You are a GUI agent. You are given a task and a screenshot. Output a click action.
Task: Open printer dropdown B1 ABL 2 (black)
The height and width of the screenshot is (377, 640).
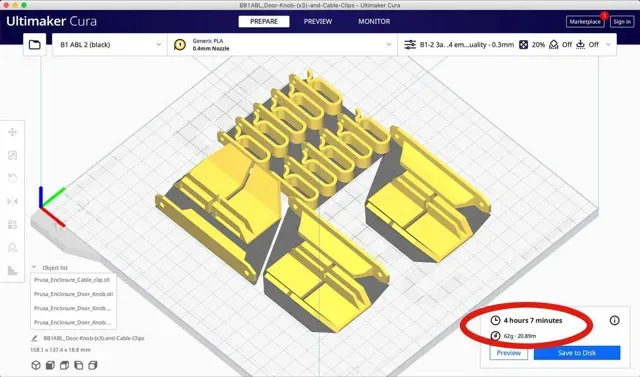110,44
